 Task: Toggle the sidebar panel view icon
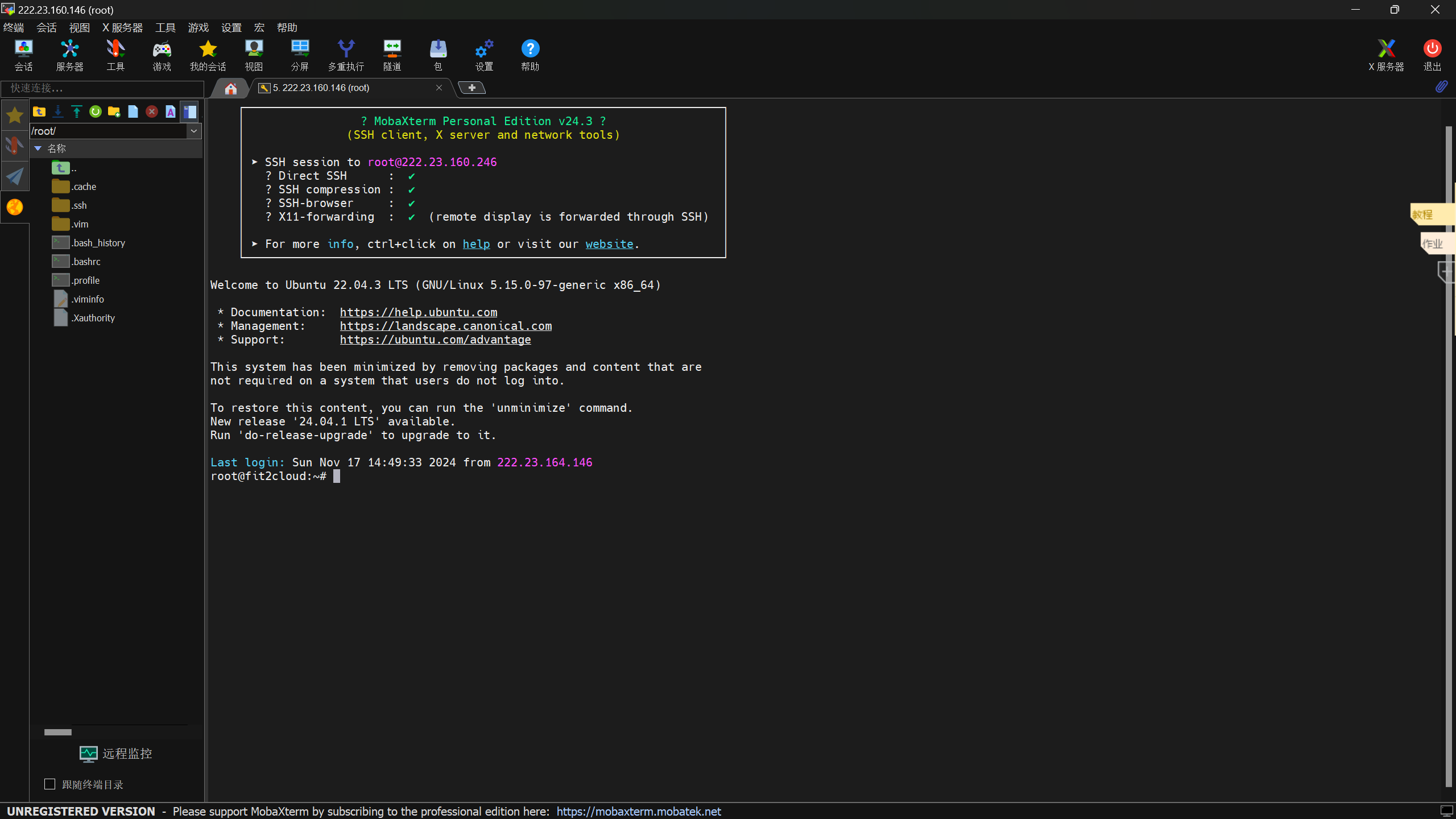point(189,111)
